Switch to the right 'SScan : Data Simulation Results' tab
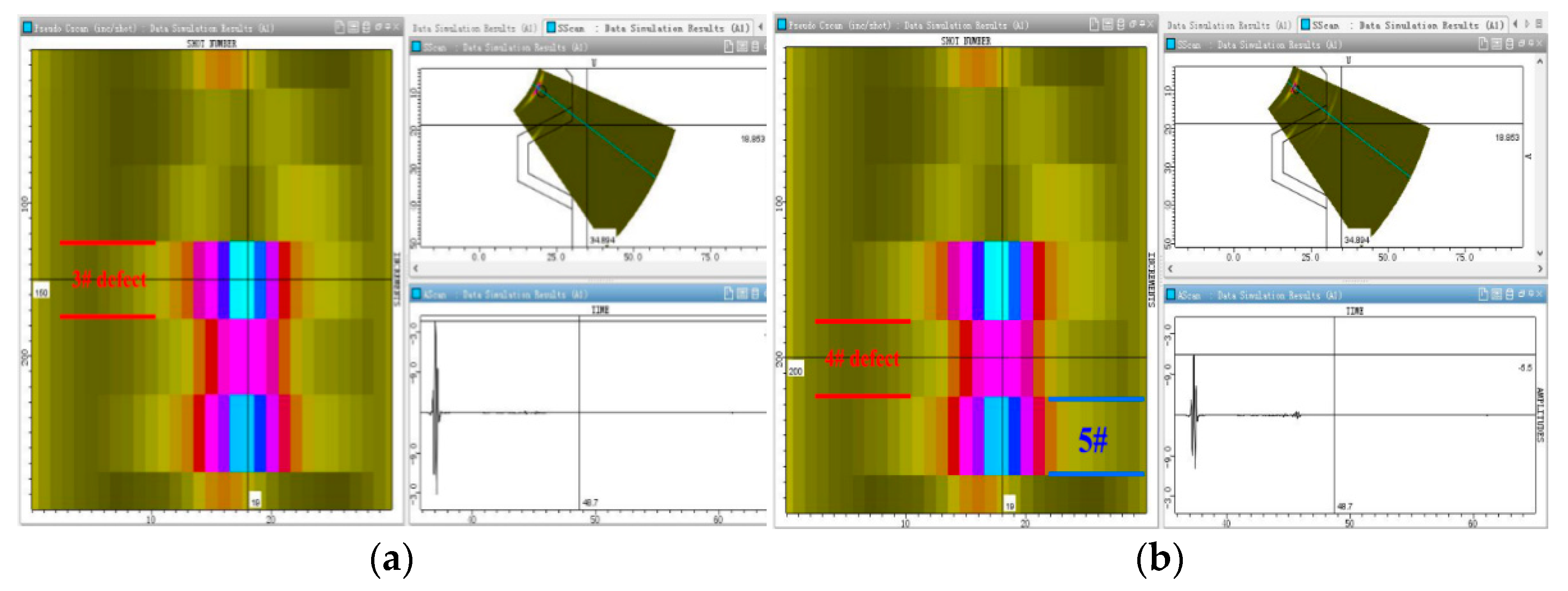The image size is (1568, 591). (x=1400, y=25)
